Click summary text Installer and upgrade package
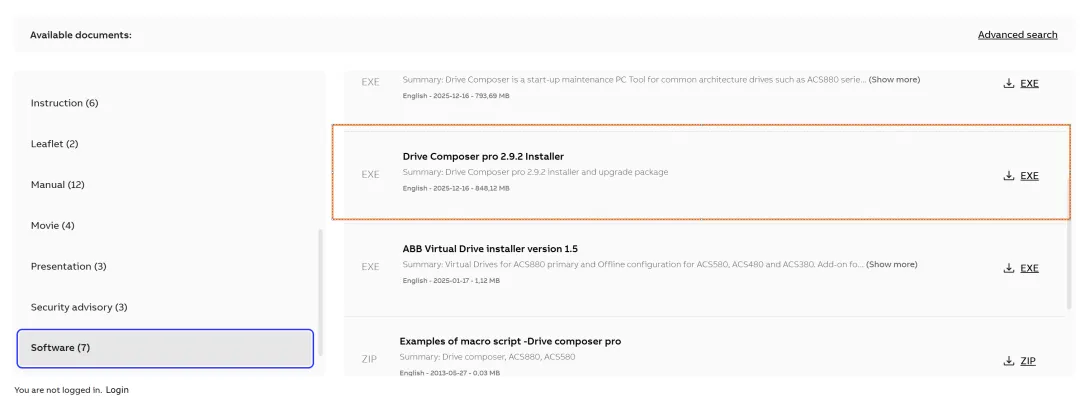Viewport: 1080px width, 409px height. (x=535, y=172)
